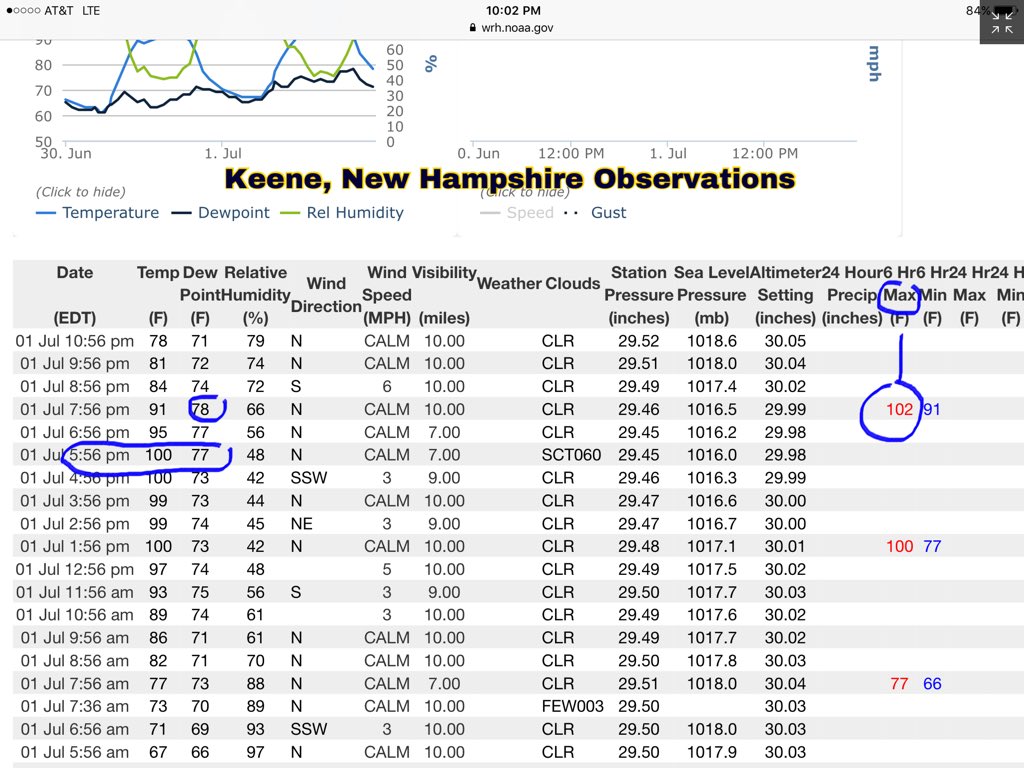Image resolution: width=1024 pixels, height=768 pixels.
Task: Select the 01 Jul 7:36 am date cell
Action: point(74,707)
